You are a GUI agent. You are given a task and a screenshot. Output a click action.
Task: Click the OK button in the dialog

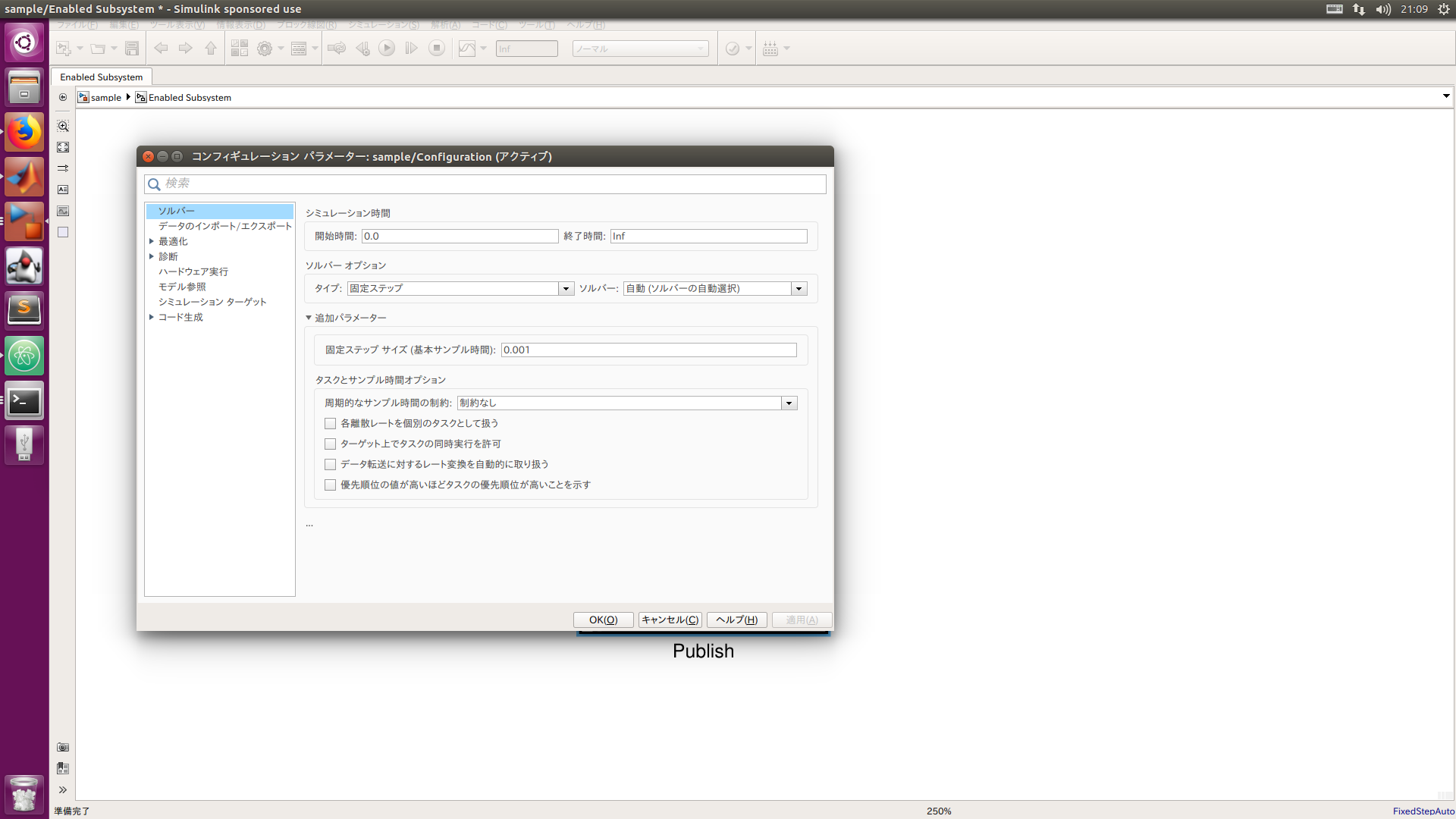[603, 620]
